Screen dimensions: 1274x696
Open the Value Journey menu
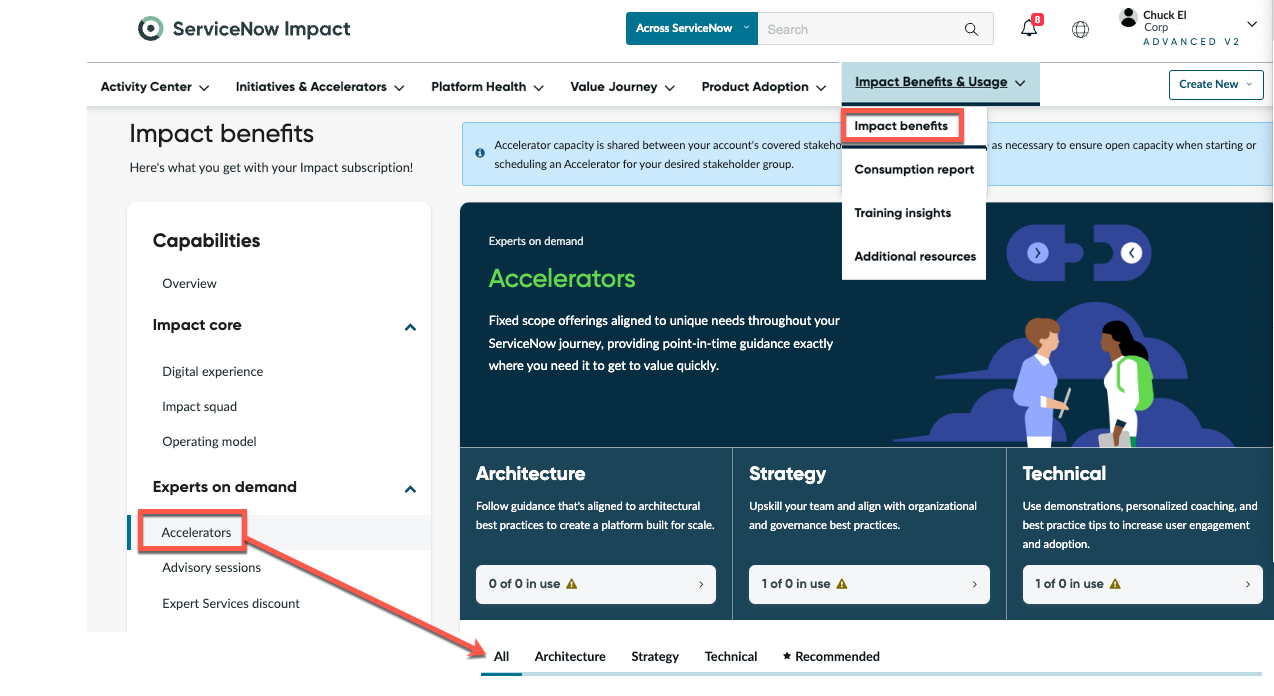tap(622, 87)
